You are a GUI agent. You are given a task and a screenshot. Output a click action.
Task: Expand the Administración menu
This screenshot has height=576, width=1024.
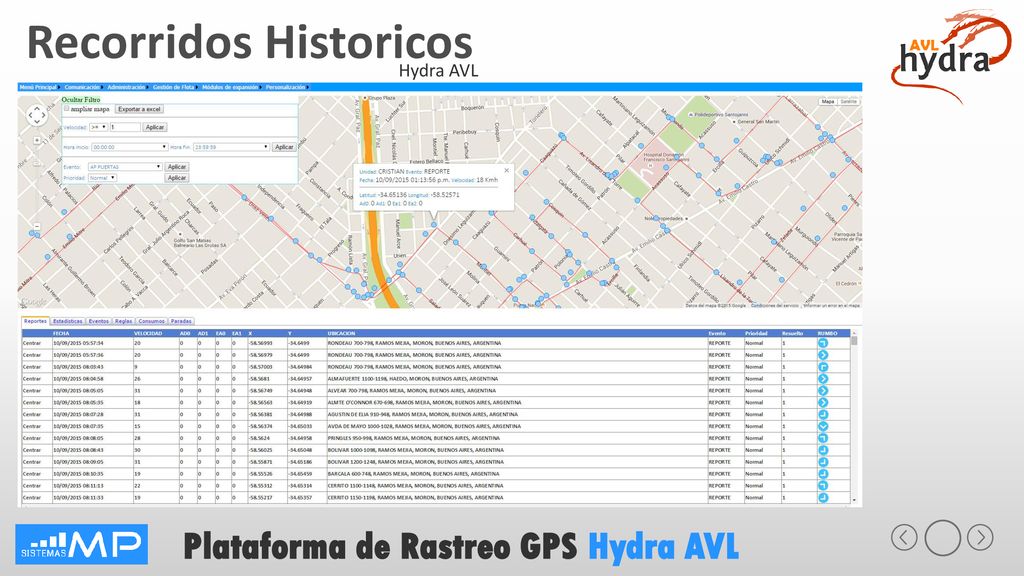(x=126, y=87)
